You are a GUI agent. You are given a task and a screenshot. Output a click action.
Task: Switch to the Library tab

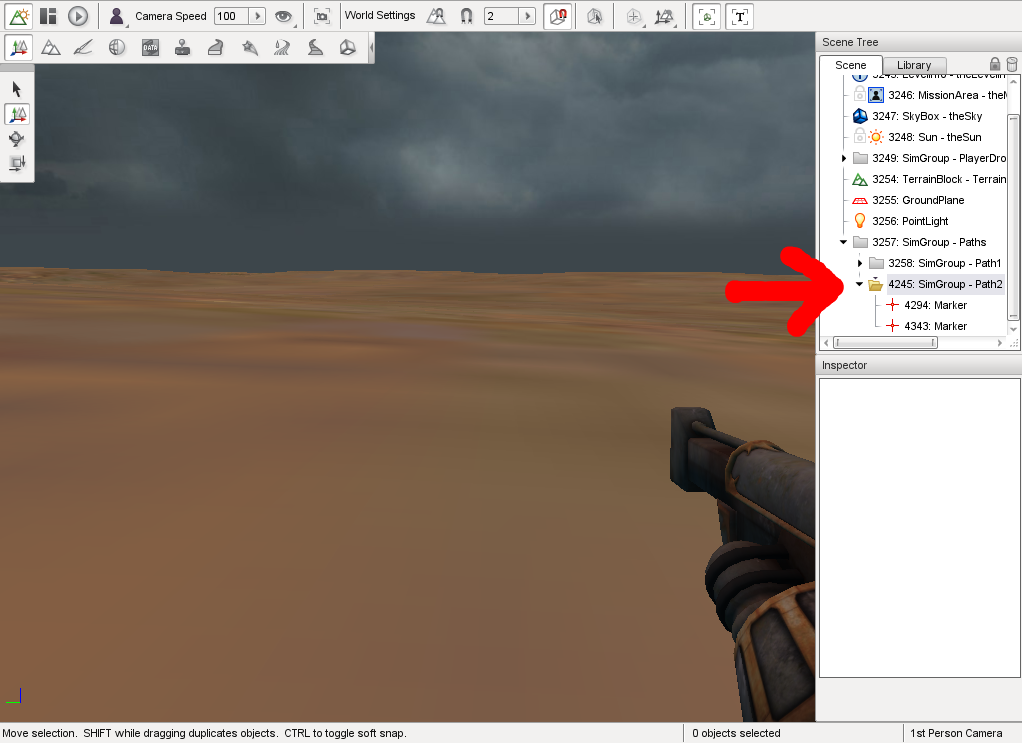coord(913,65)
